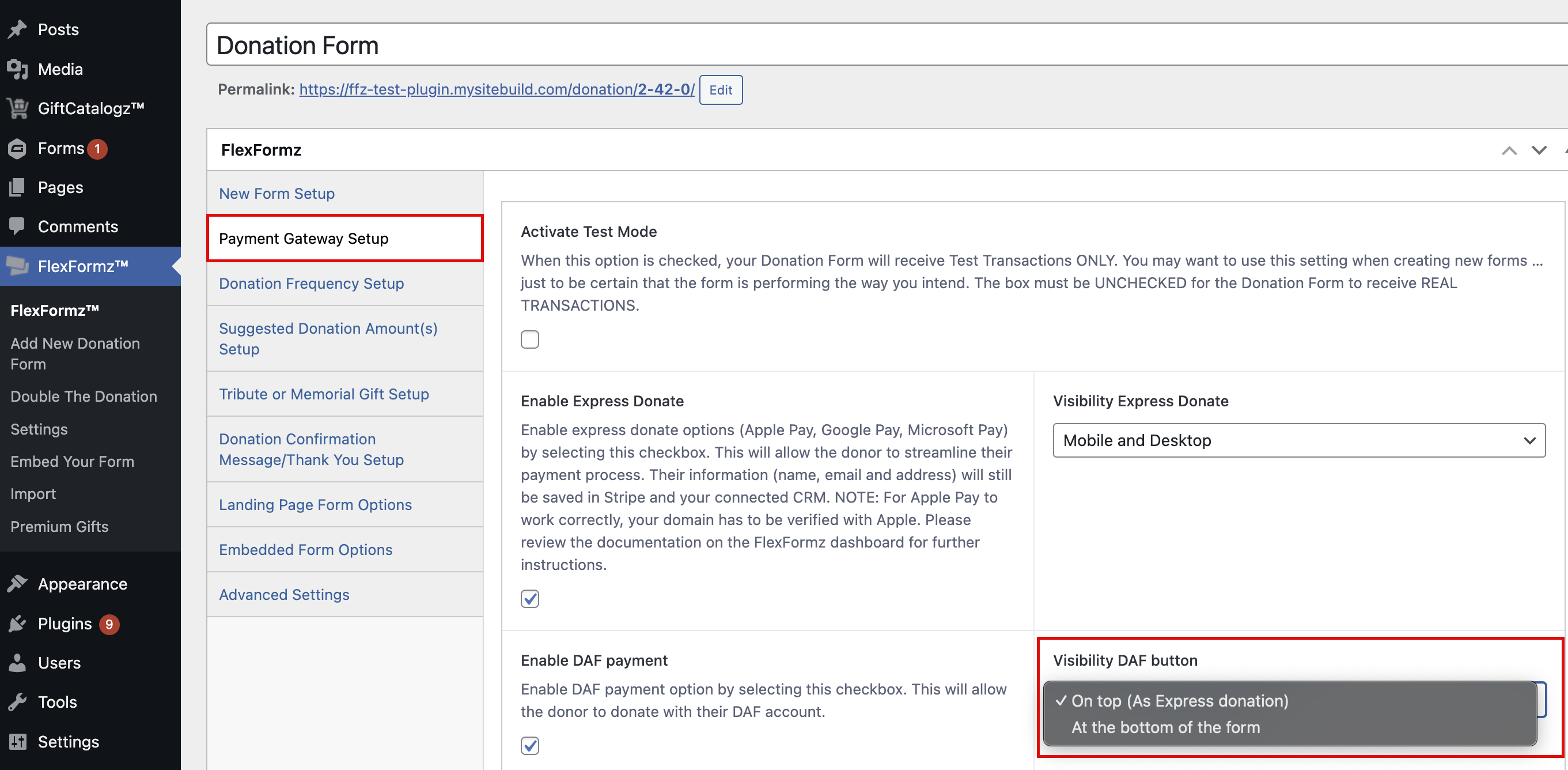Open Comments via speech bubble icon
The height and width of the screenshot is (770, 1568).
coord(18,226)
